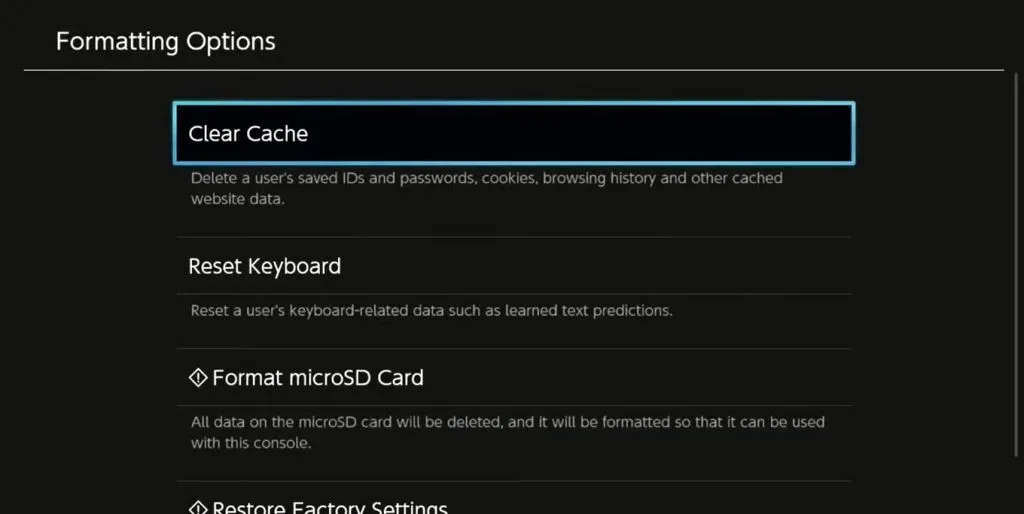This screenshot has height=514, width=1024.
Task: Open the Format microSD Card option
Action: click(x=514, y=377)
